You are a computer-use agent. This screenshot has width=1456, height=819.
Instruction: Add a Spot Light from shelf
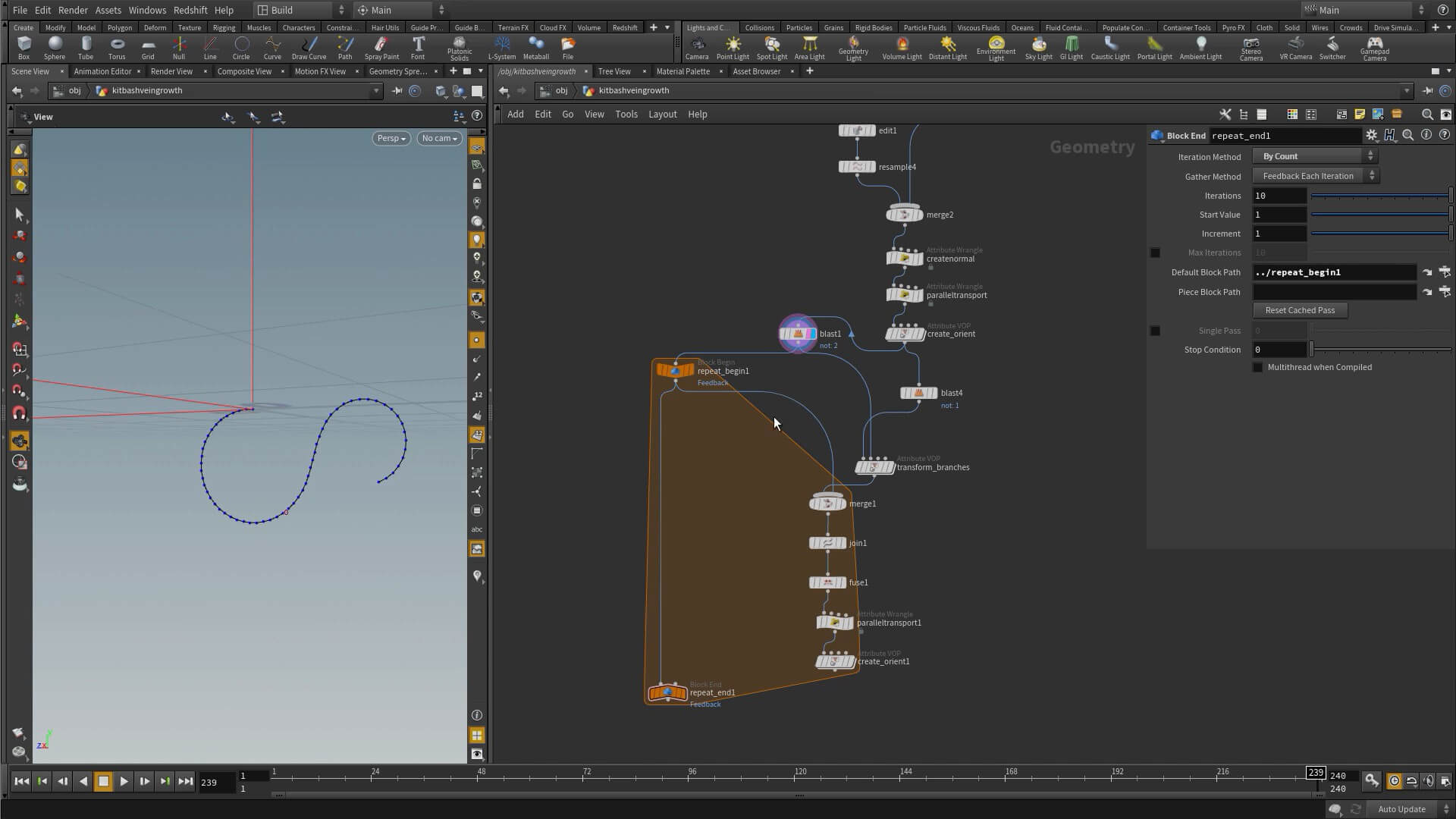pos(771,47)
